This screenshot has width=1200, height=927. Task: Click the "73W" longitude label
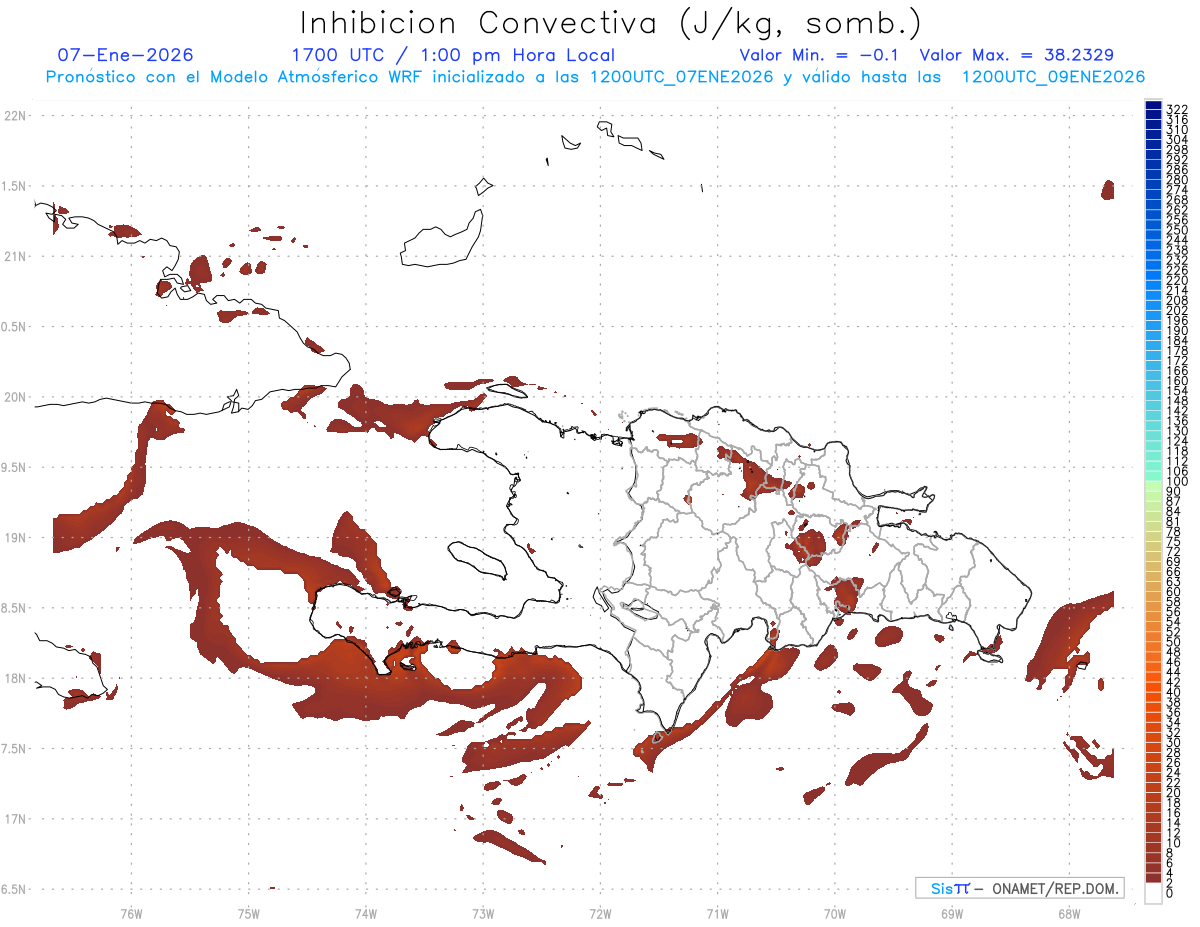pos(483,913)
